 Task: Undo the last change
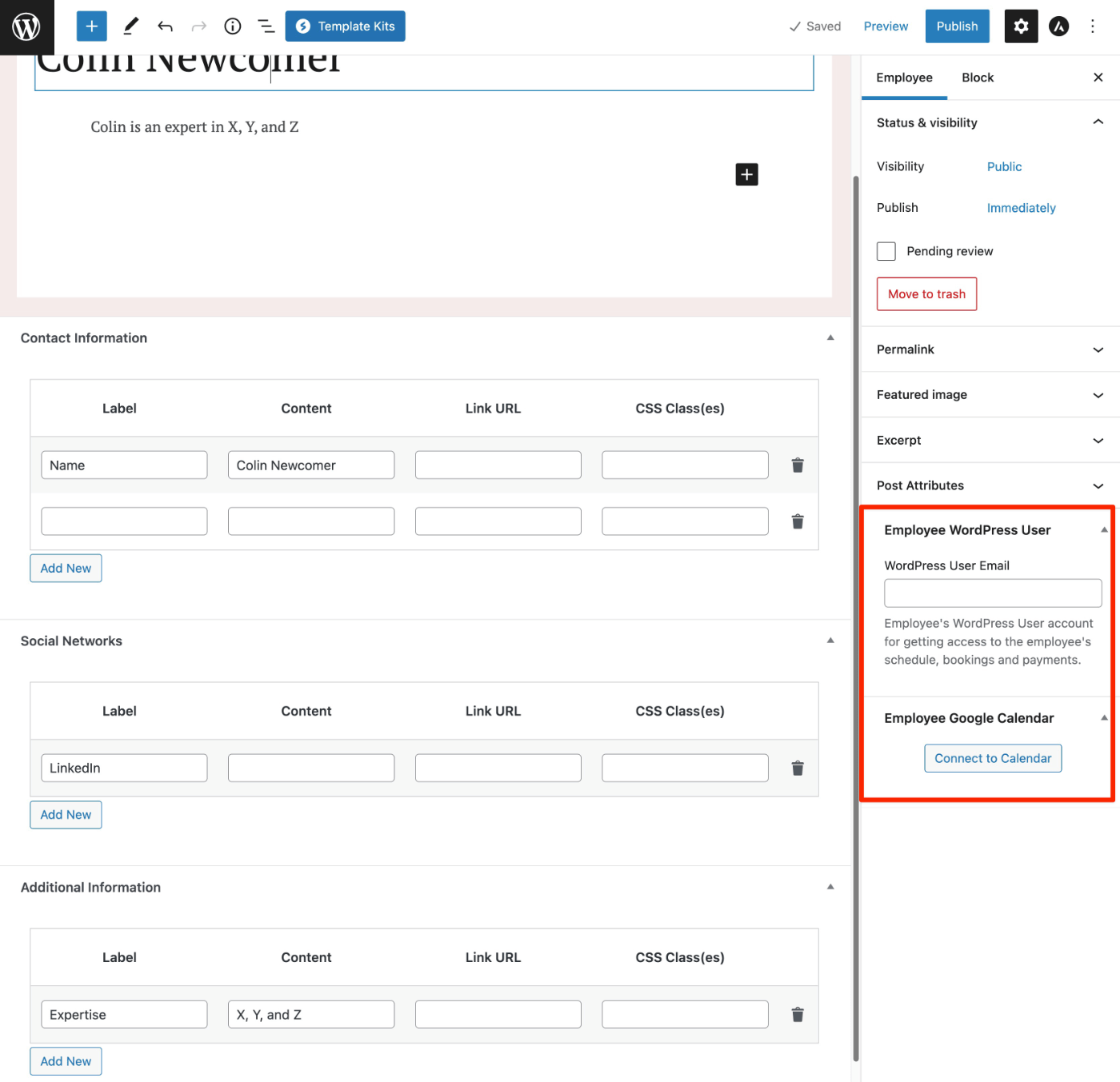point(165,26)
